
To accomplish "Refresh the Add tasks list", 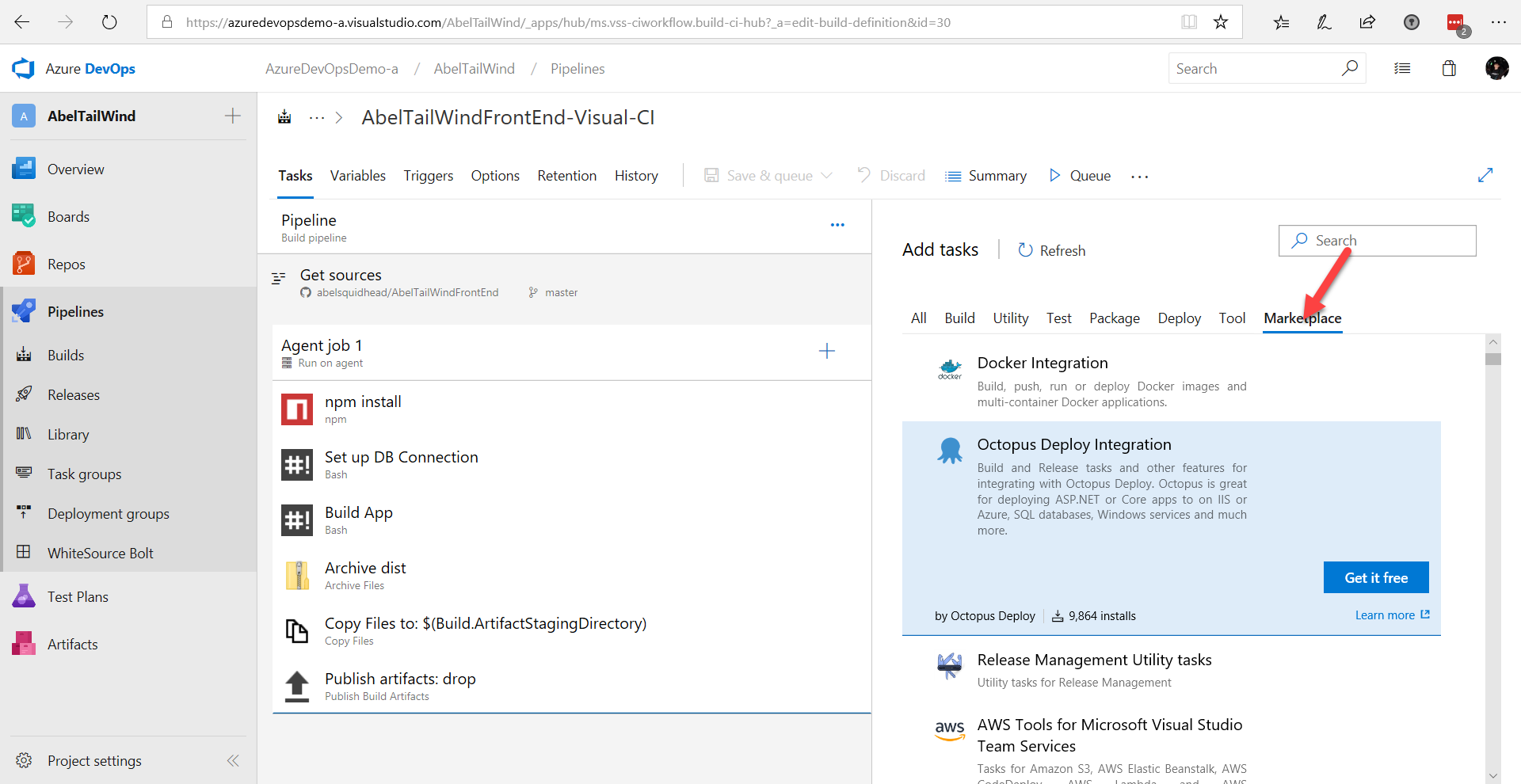I will 1051,250.
